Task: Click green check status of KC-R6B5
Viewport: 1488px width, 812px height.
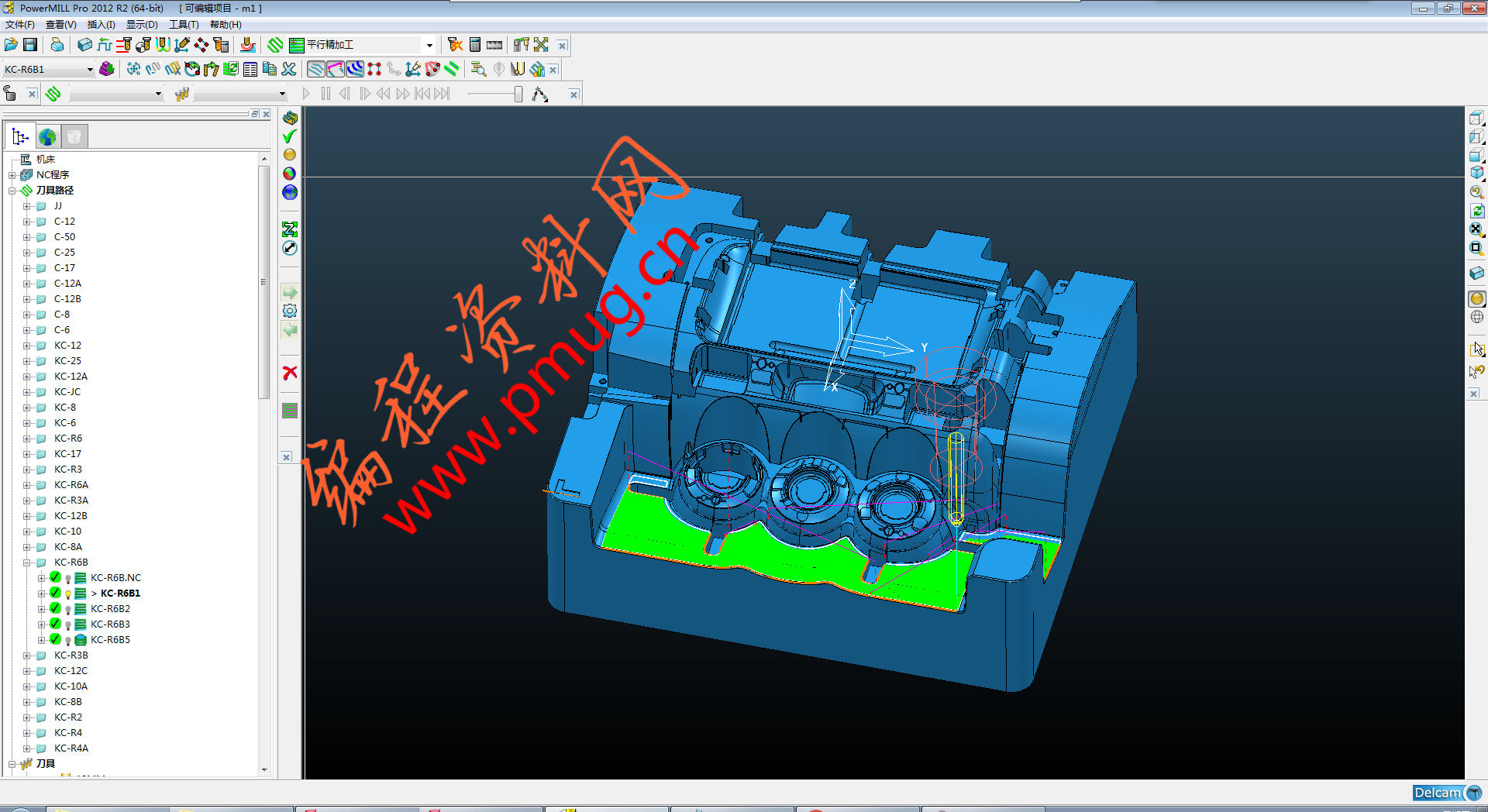Action: (x=55, y=639)
